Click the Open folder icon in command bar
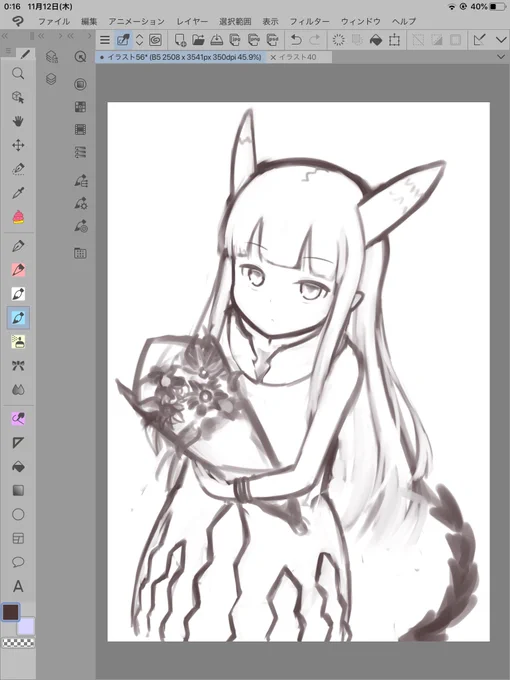This screenshot has height=680, width=510. 198,40
